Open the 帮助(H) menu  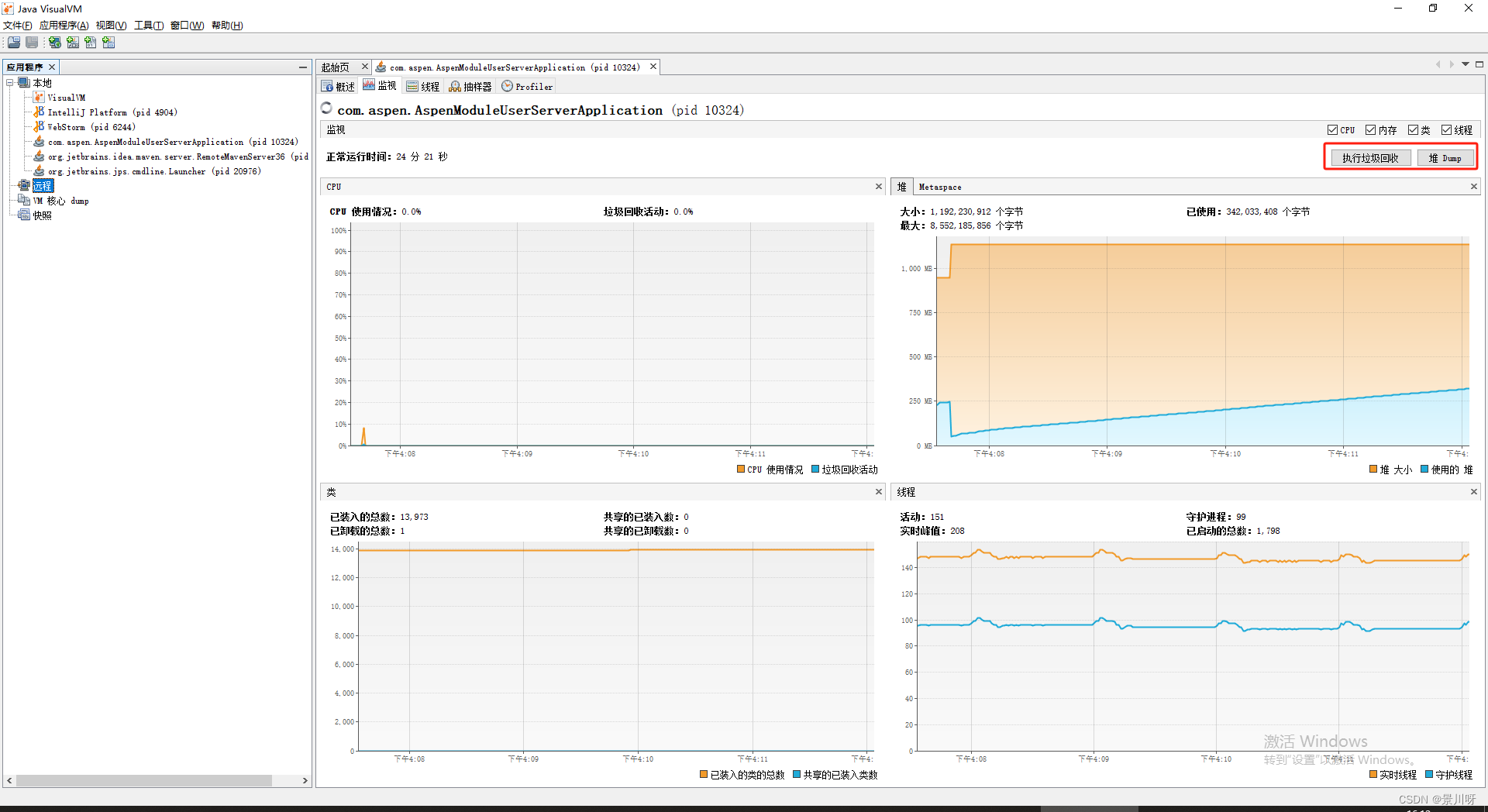pos(227,26)
